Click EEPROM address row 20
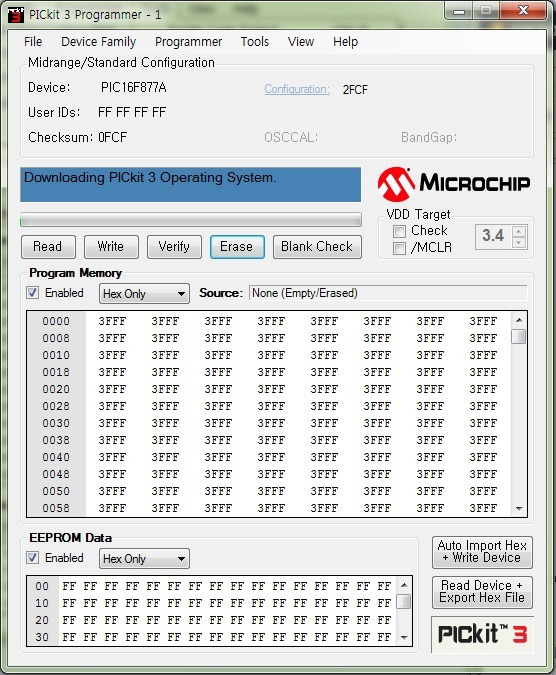This screenshot has width=556, height=675. tap(42, 620)
